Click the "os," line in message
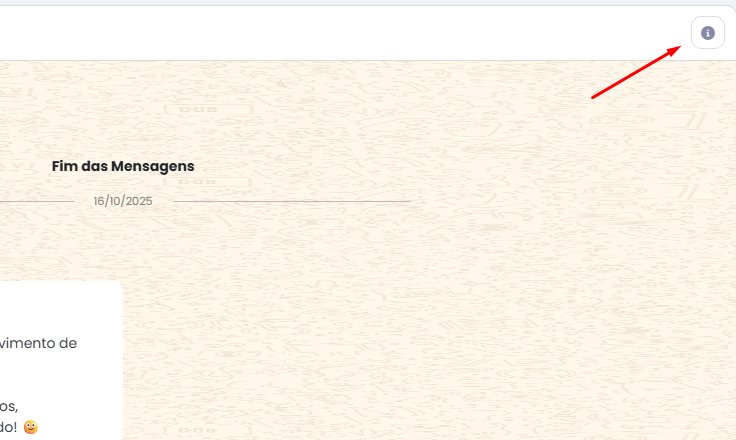The width and height of the screenshot is (736, 440). 9,406
